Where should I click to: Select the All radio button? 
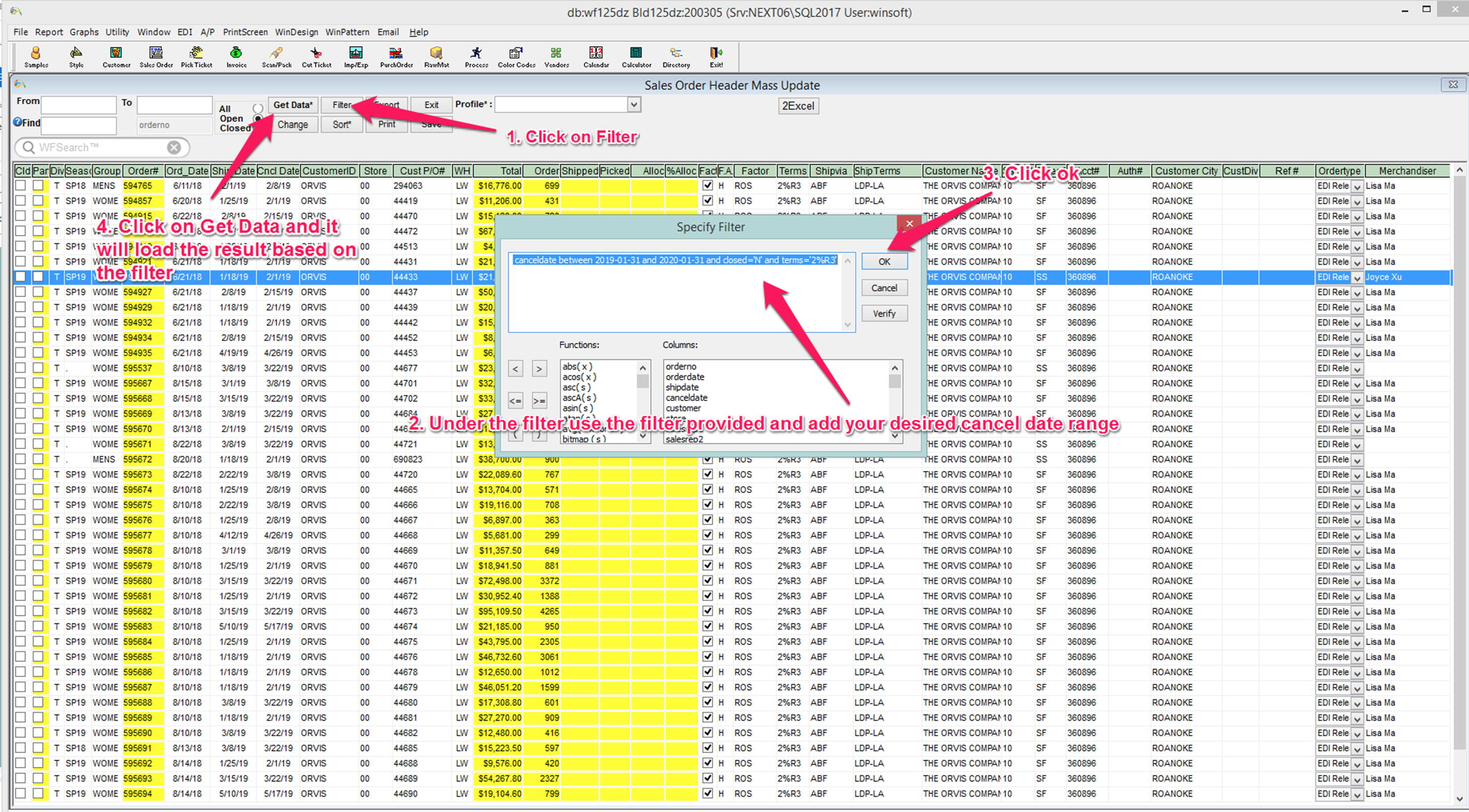258,108
